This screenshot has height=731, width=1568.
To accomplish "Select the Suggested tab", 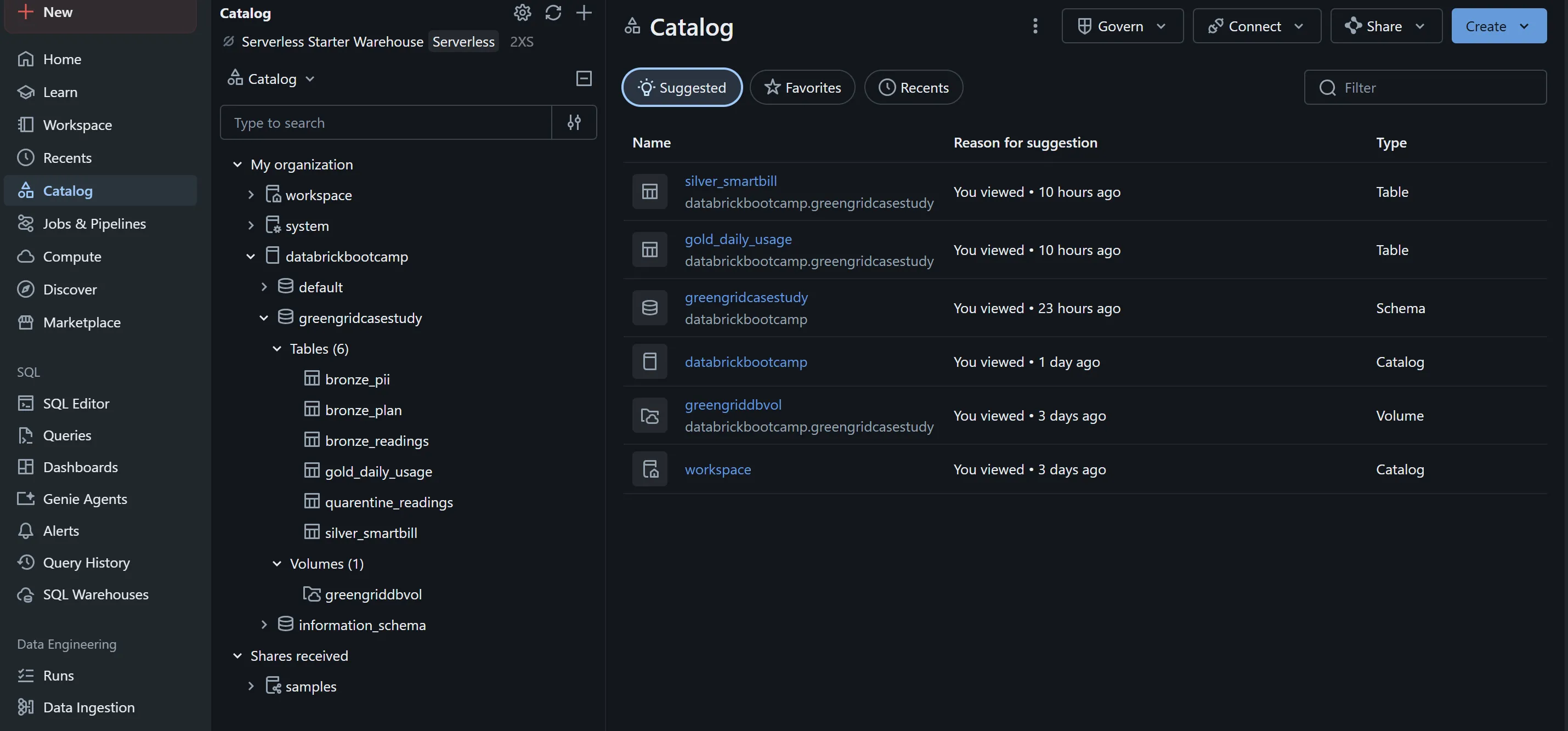I will (681, 87).
